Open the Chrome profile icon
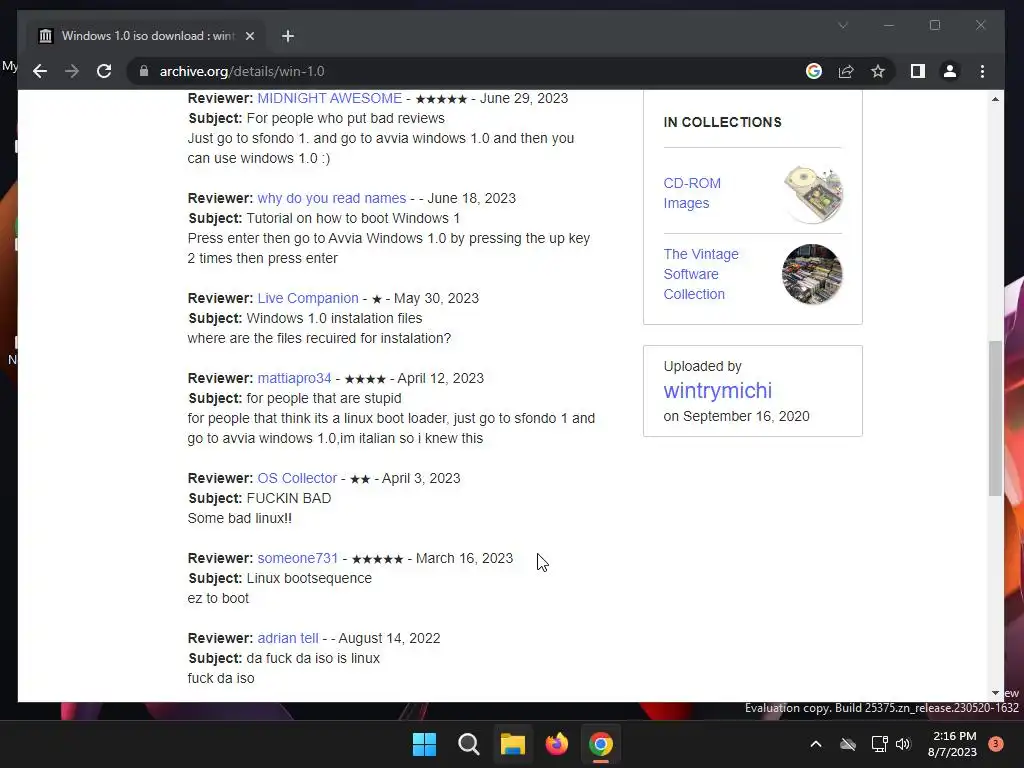 click(950, 71)
